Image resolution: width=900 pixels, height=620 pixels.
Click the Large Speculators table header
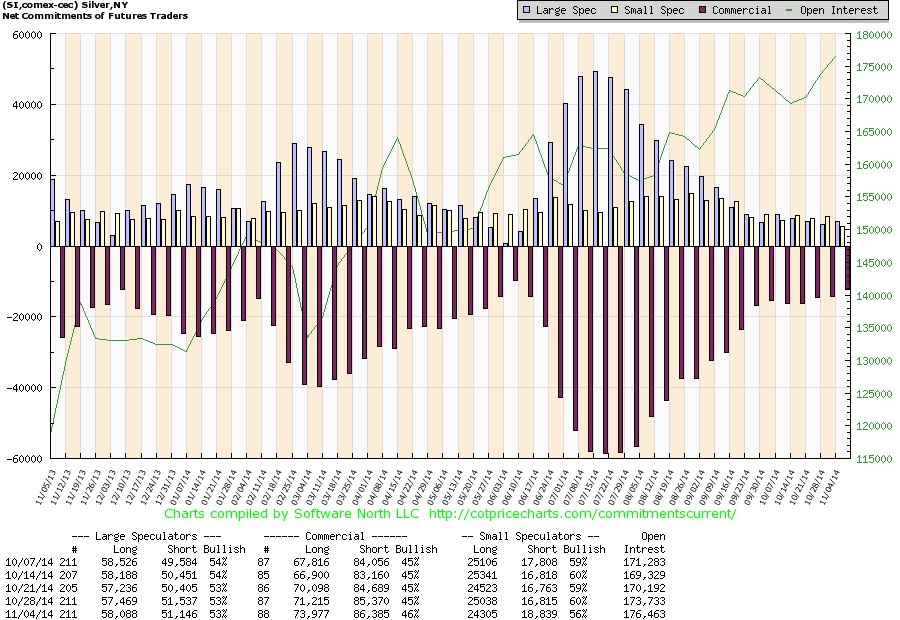point(146,536)
